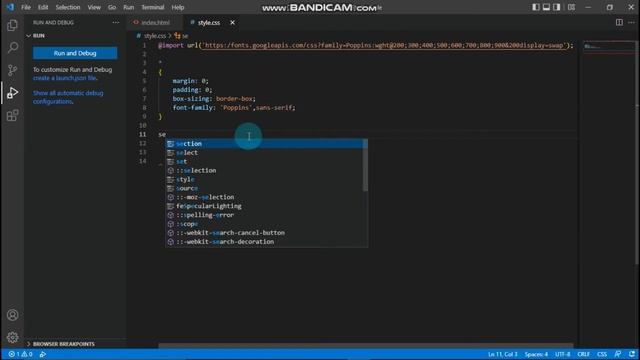The width and height of the screenshot is (640, 360).
Task: Click the Google Fonts URL on line 1
Action: [384, 45]
